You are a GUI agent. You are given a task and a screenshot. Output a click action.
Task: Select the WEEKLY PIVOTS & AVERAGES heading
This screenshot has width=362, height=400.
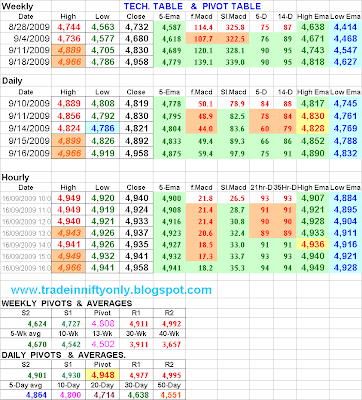67,303
